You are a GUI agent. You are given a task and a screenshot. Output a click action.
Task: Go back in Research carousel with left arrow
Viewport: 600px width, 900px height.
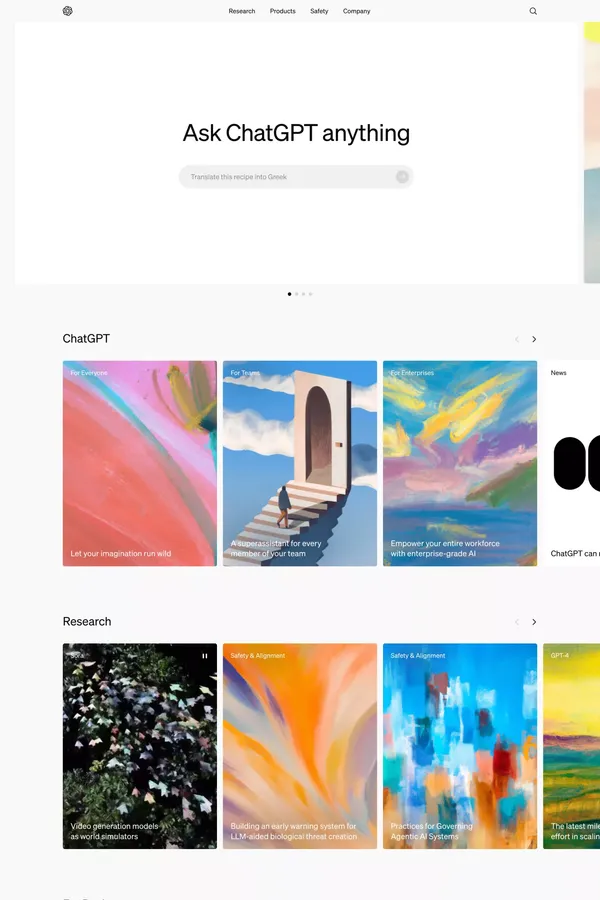click(517, 622)
